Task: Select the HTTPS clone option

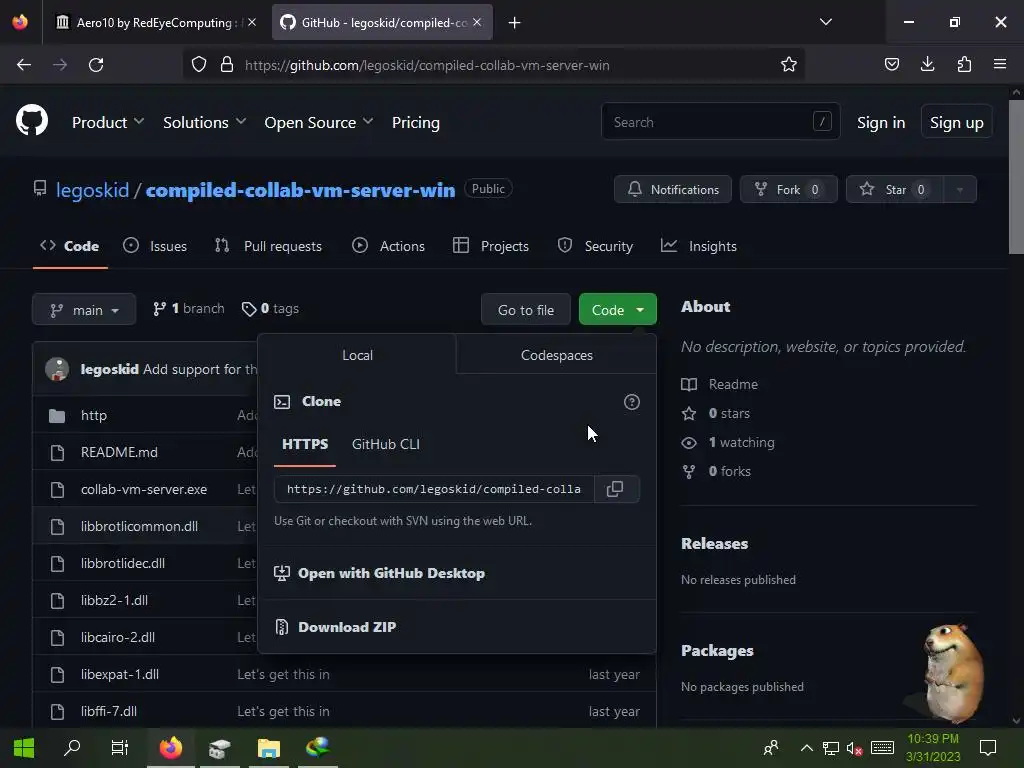Action: click(305, 445)
